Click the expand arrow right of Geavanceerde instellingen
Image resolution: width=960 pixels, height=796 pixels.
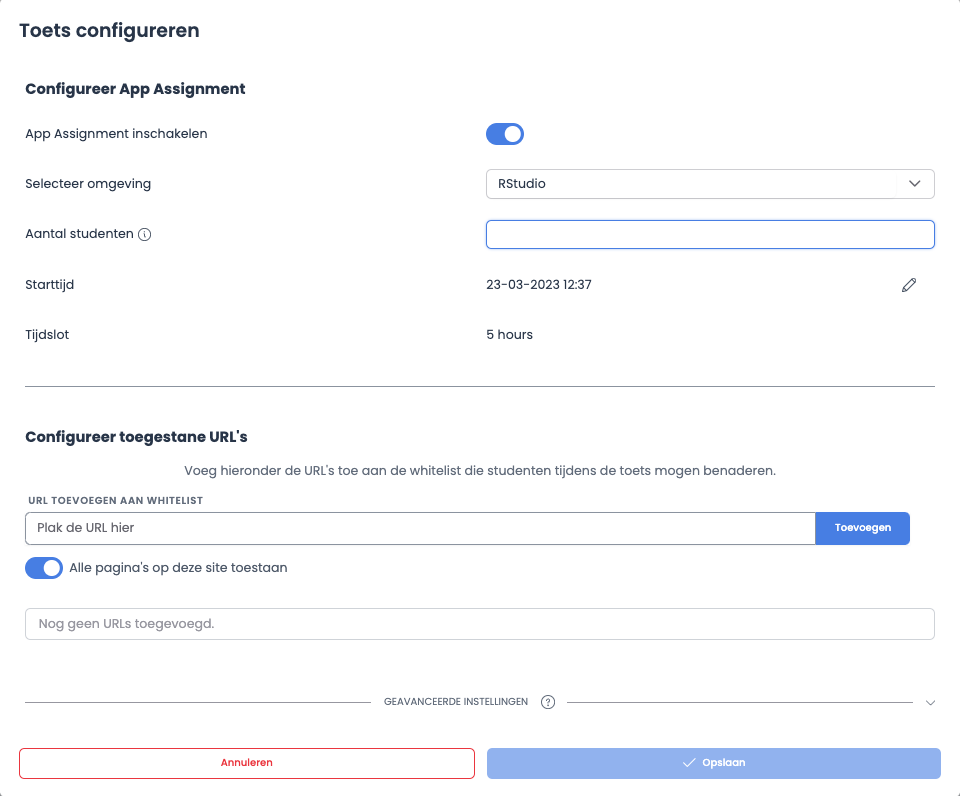point(931,702)
